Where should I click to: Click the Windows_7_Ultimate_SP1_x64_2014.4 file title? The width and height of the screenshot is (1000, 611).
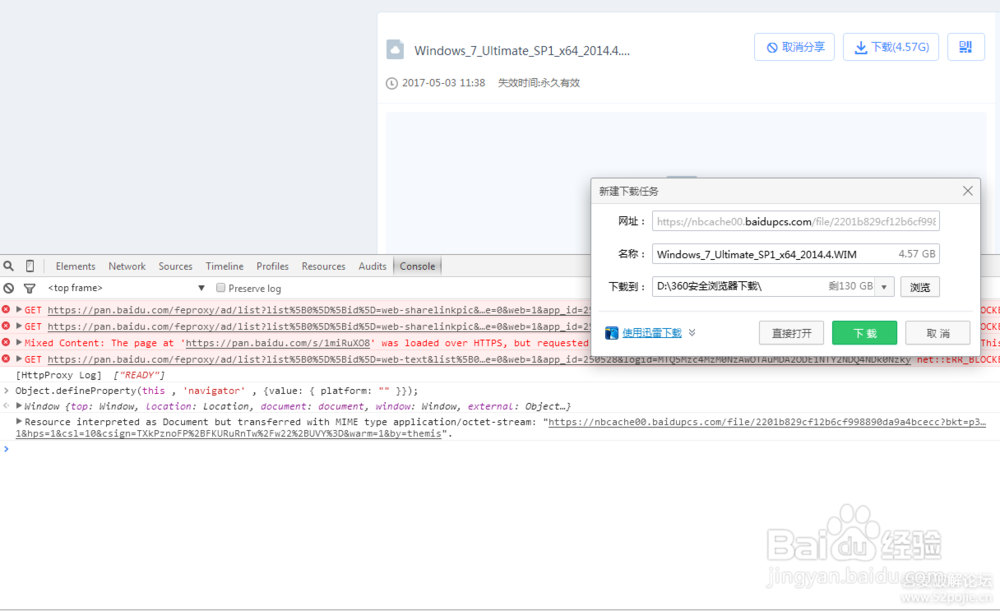522,50
